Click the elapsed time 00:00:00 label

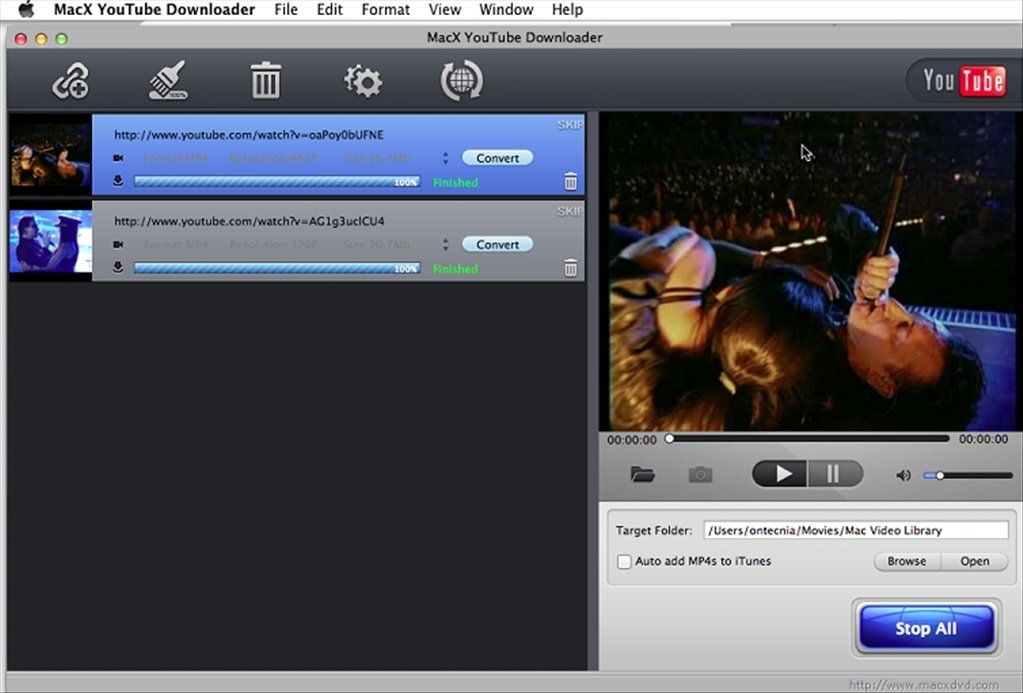(x=632, y=440)
